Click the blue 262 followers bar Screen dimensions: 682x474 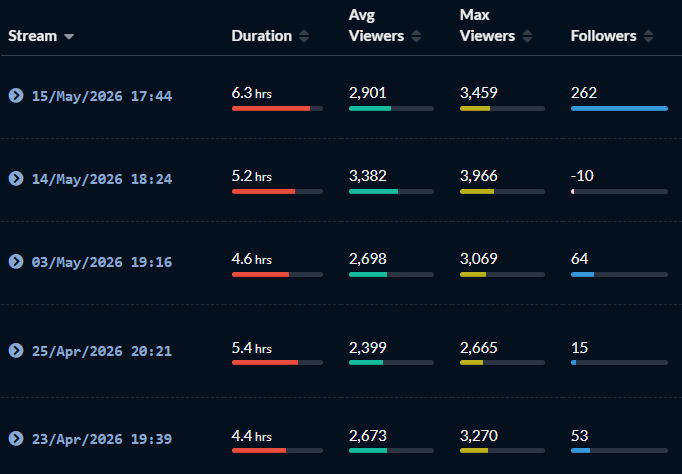tap(619, 109)
